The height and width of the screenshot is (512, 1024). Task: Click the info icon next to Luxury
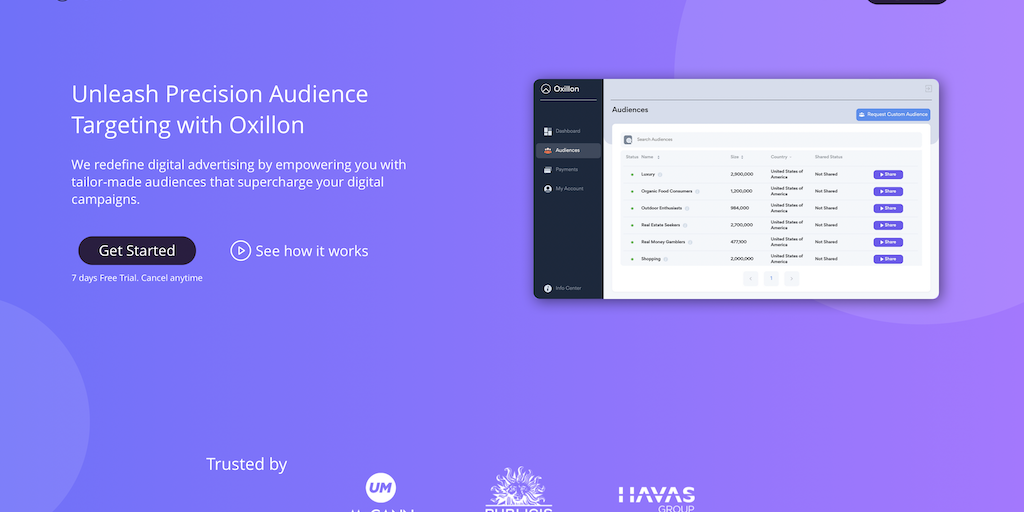[660, 174]
